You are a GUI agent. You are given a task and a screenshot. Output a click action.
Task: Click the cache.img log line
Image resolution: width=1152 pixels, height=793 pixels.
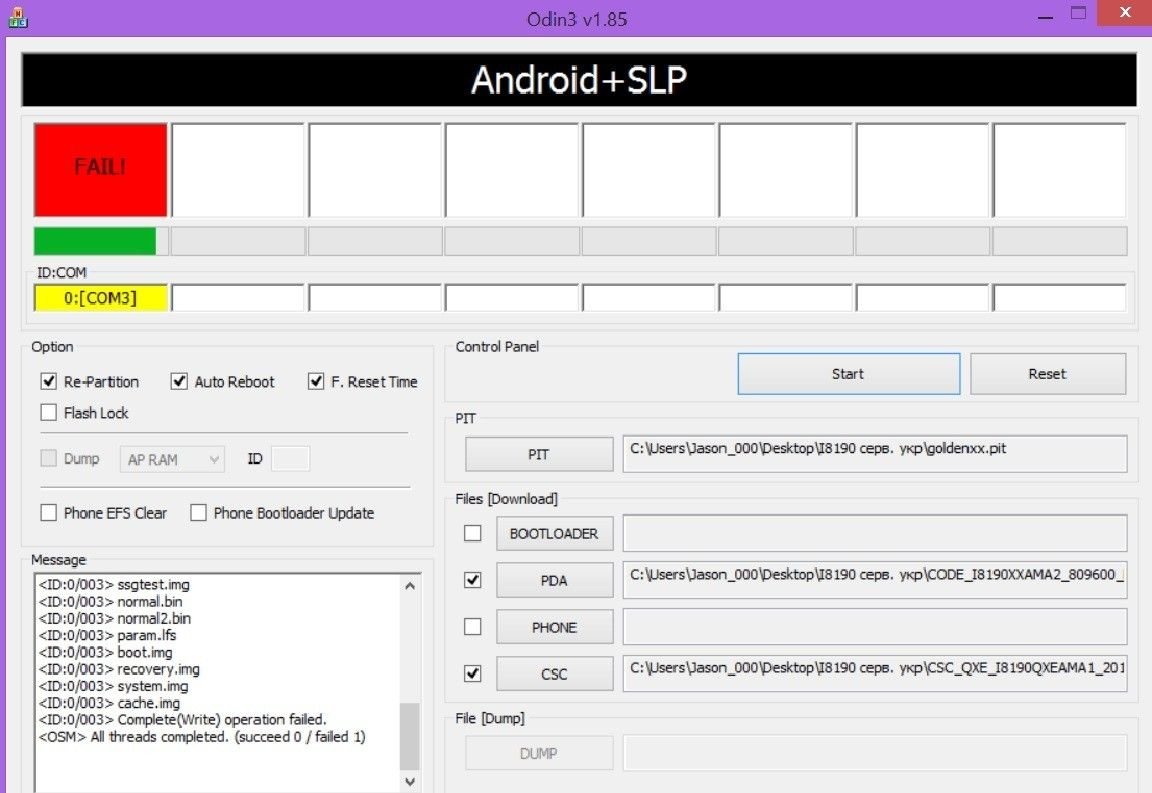coord(109,703)
